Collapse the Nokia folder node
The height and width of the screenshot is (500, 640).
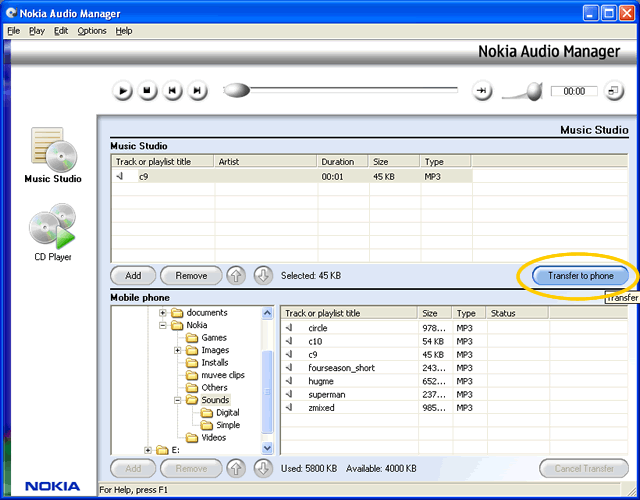[163, 325]
